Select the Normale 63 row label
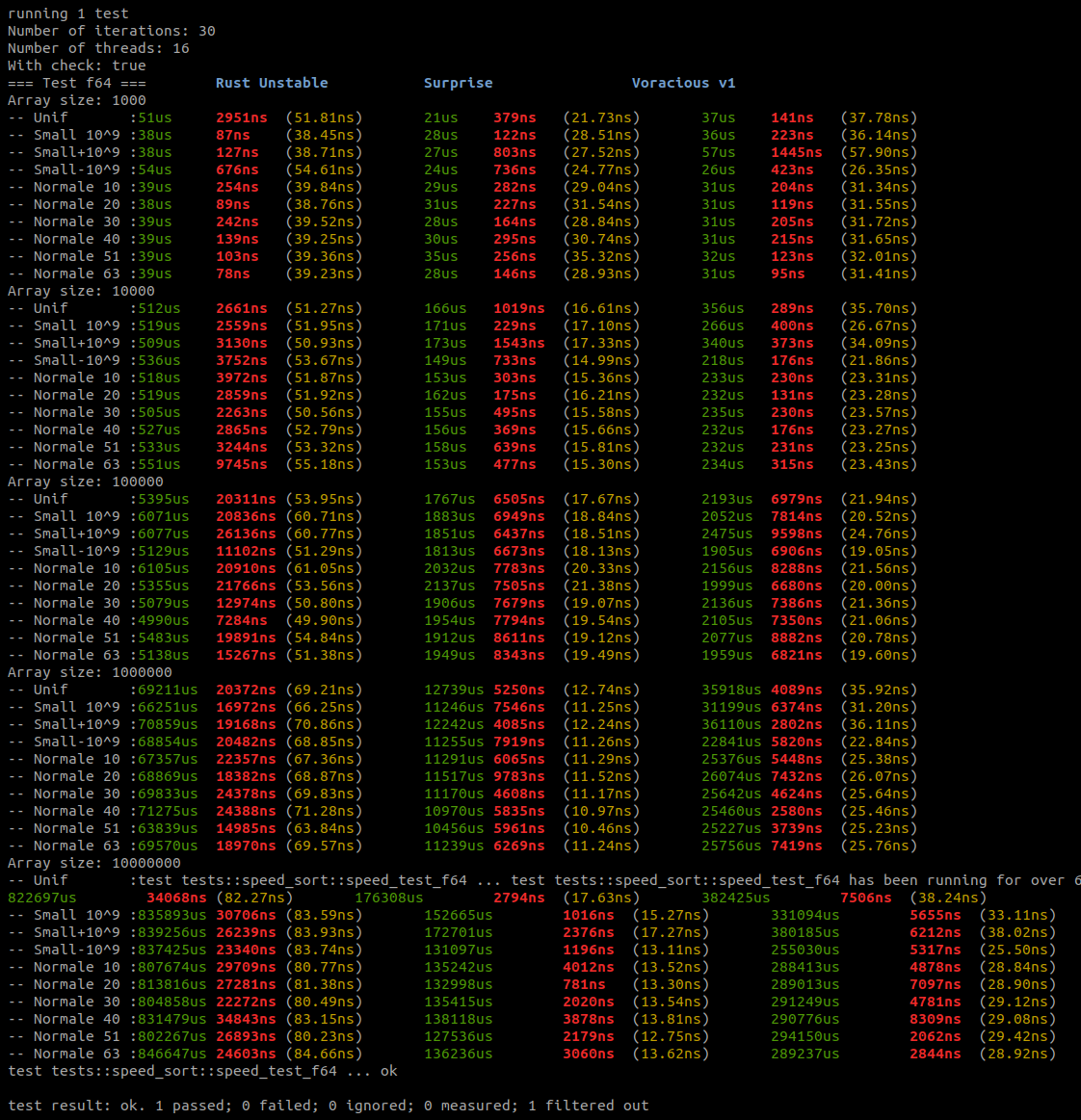The width and height of the screenshot is (1081, 1120). (79, 273)
